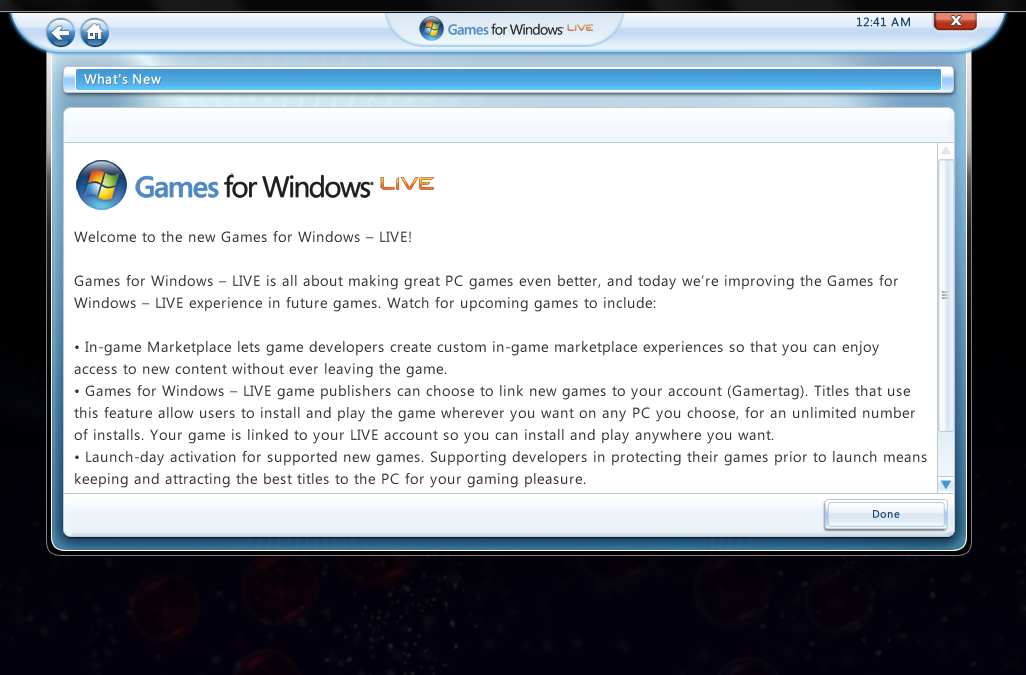Close the Games for Windows LIVE window

(x=954, y=20)
